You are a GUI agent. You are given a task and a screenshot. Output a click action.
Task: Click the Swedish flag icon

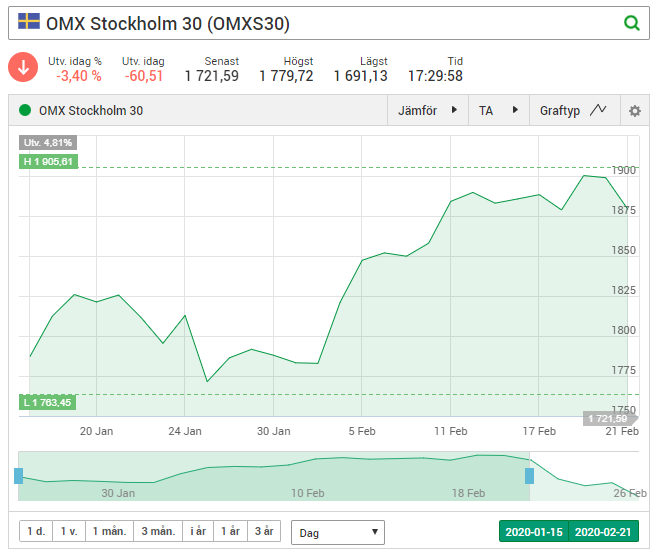tap(29, 21)
